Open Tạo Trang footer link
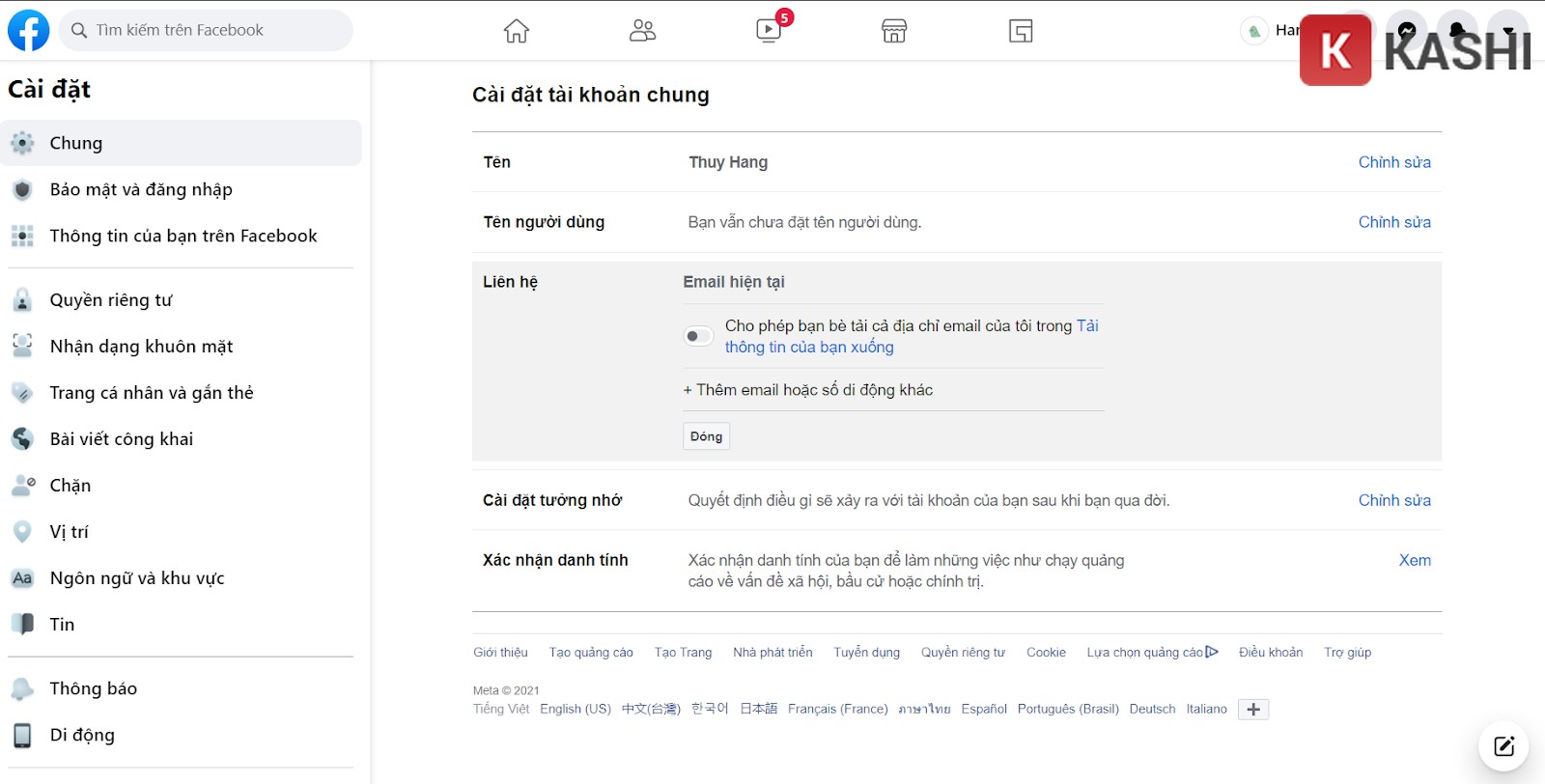The height and width of the screenshot is (784, 1545). 683,653
